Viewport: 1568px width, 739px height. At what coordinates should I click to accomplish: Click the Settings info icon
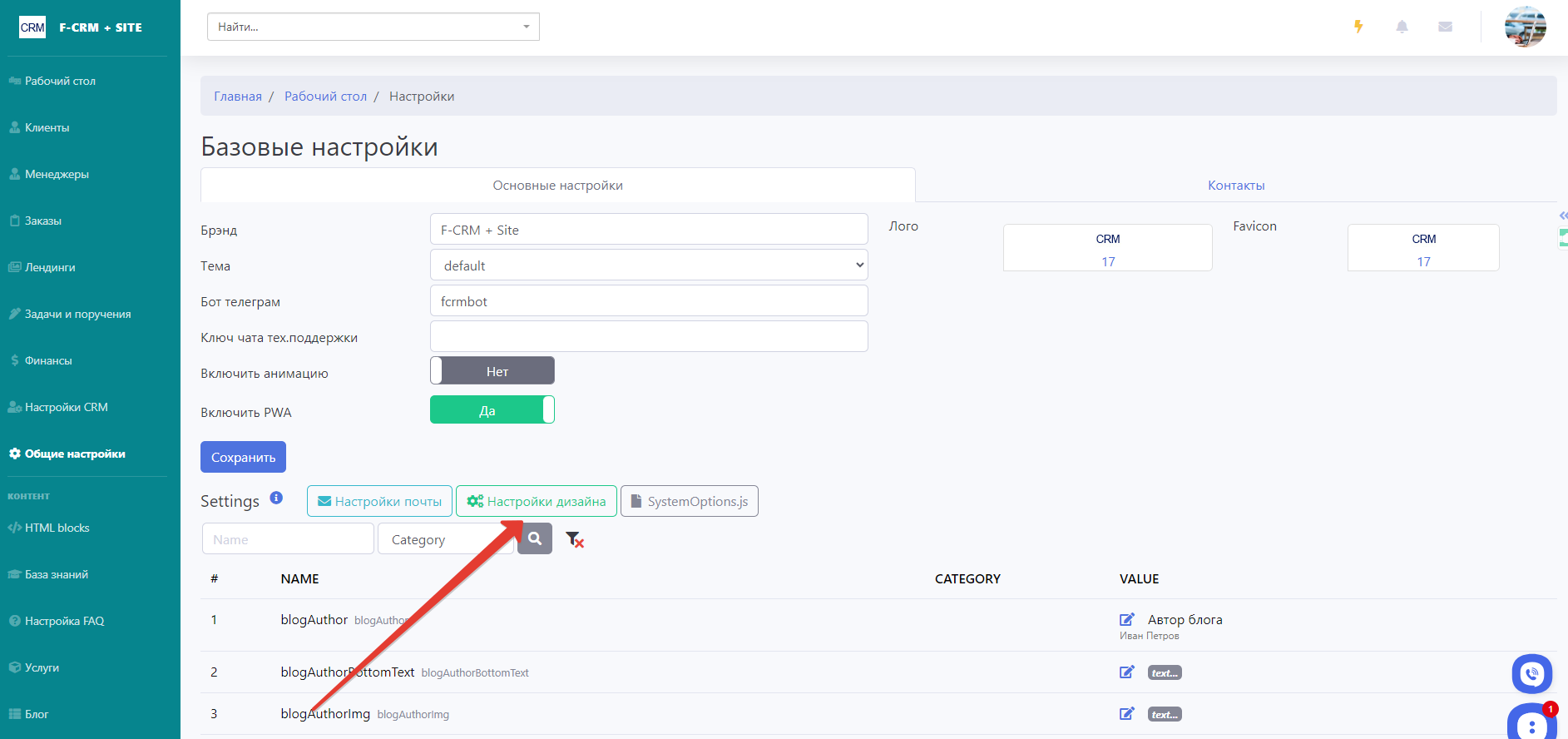pos(276,498)
